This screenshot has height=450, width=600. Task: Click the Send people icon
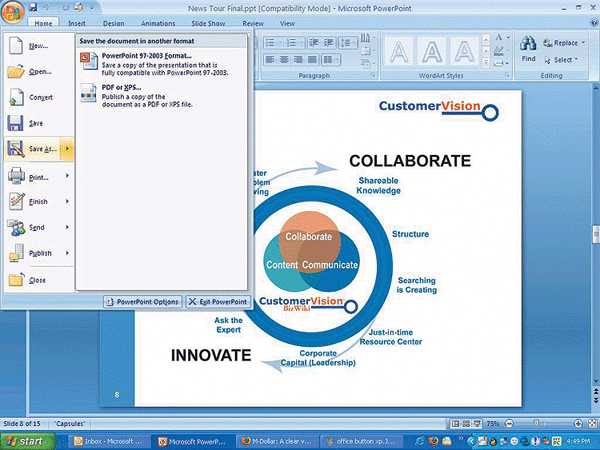point(16,227)
